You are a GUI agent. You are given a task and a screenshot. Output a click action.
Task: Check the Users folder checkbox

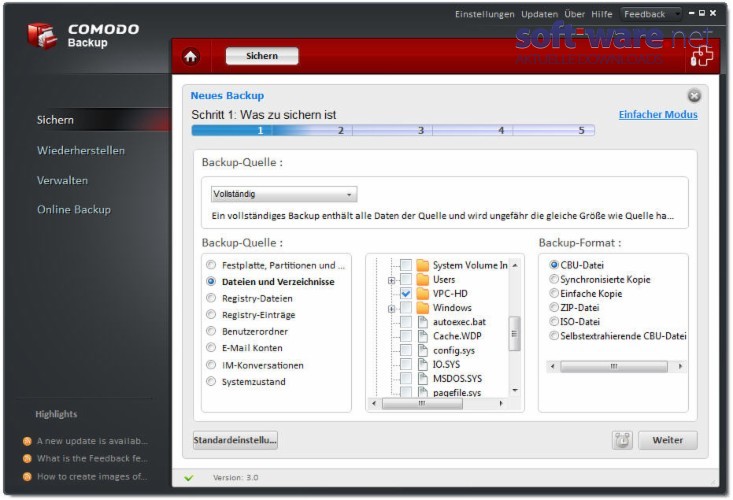406,279
